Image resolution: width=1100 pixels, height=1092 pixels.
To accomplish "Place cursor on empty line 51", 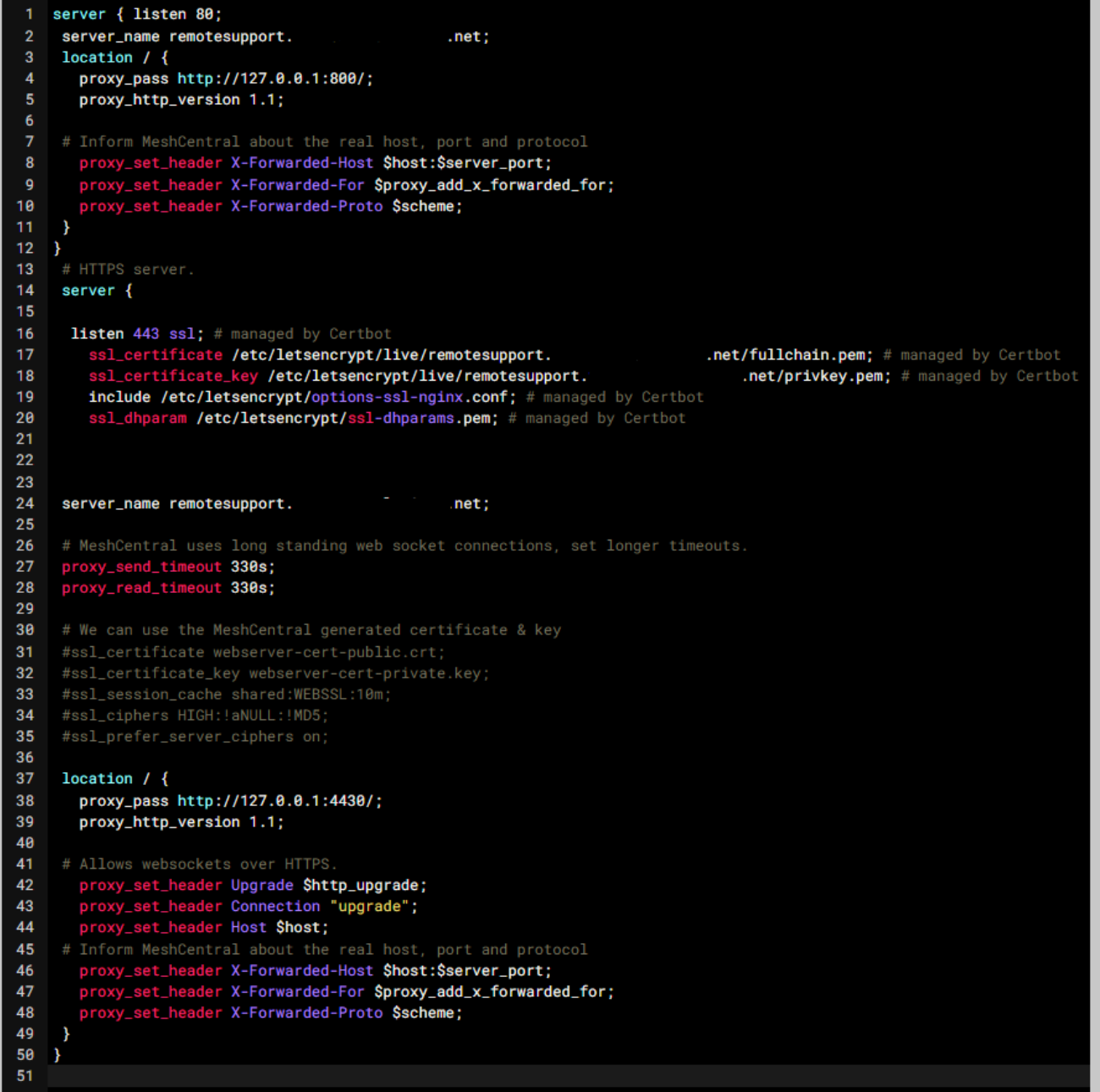I will (567, 1077).
